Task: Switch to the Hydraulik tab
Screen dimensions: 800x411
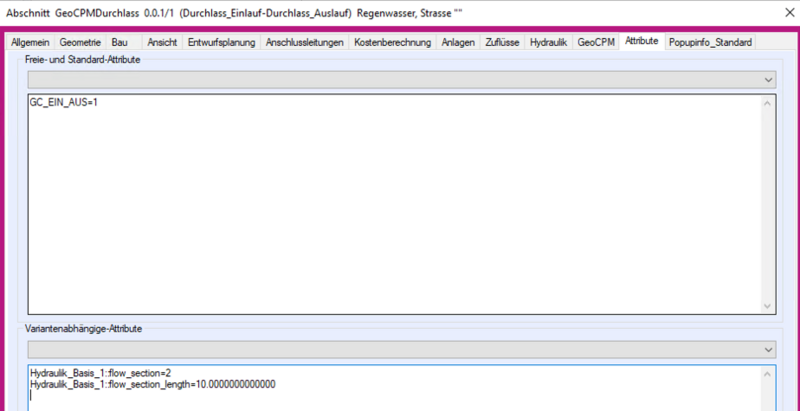Action: tap(548, 43)
